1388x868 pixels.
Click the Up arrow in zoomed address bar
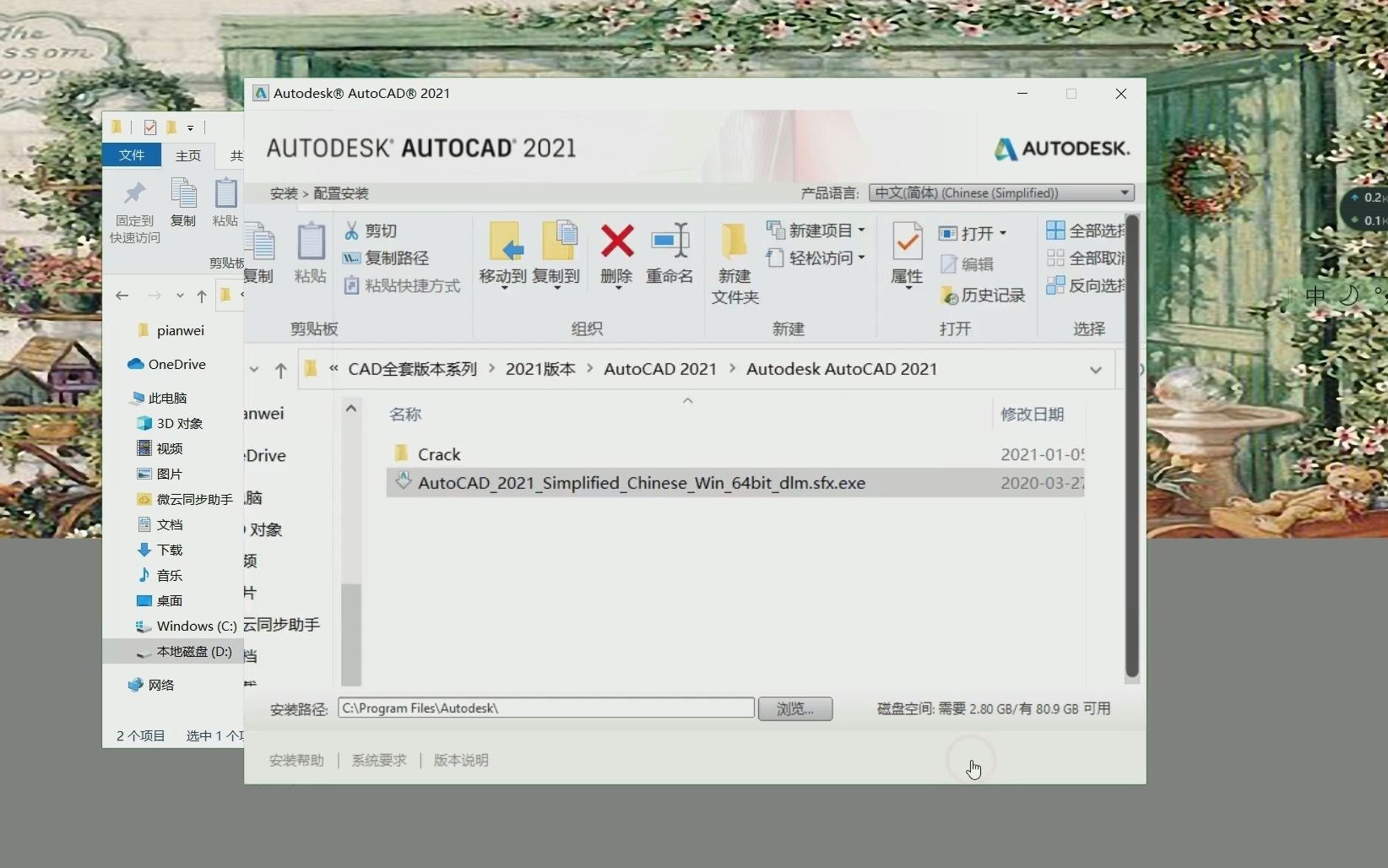pos(281,370)
